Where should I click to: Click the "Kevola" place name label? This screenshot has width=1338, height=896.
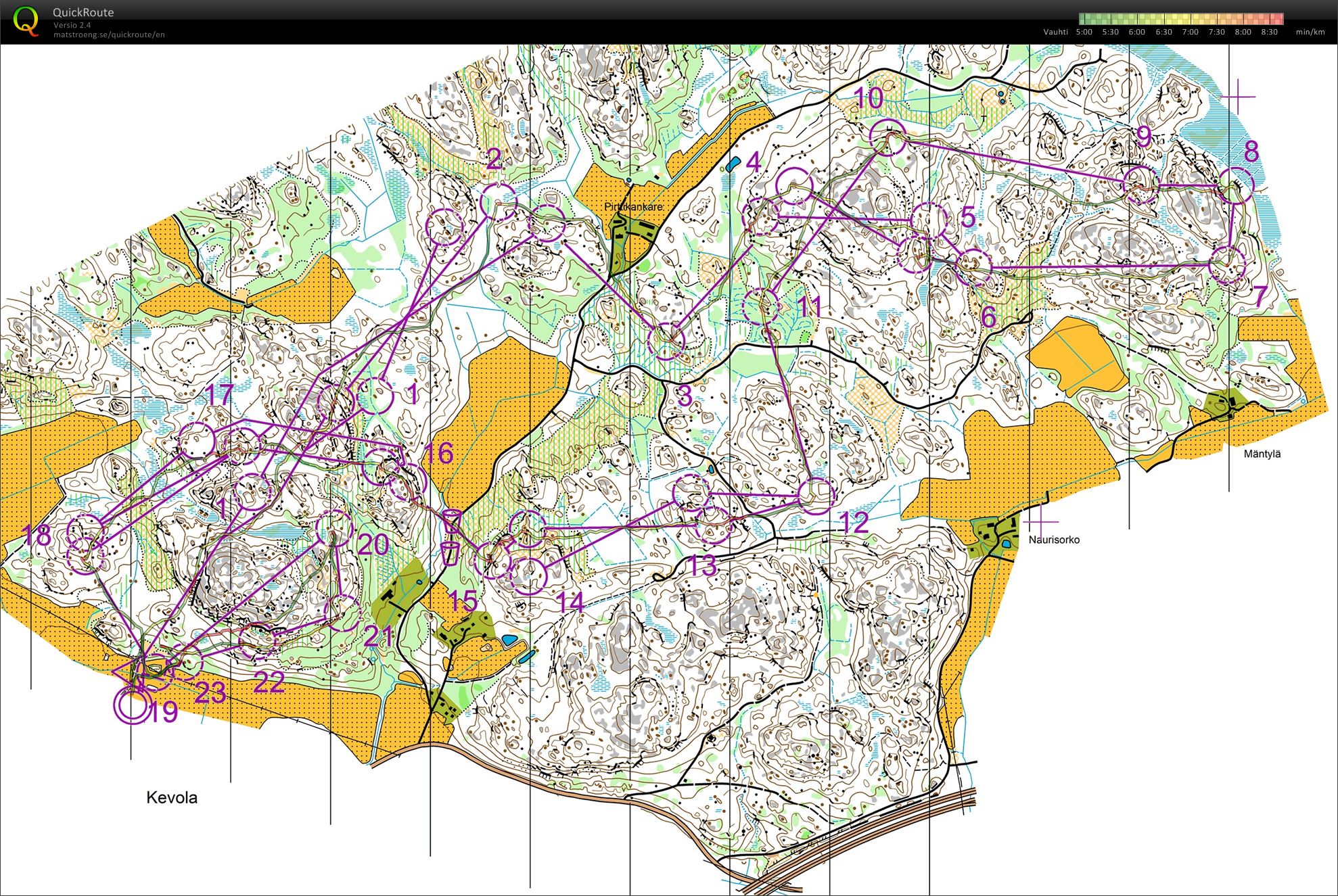[171, 798]
